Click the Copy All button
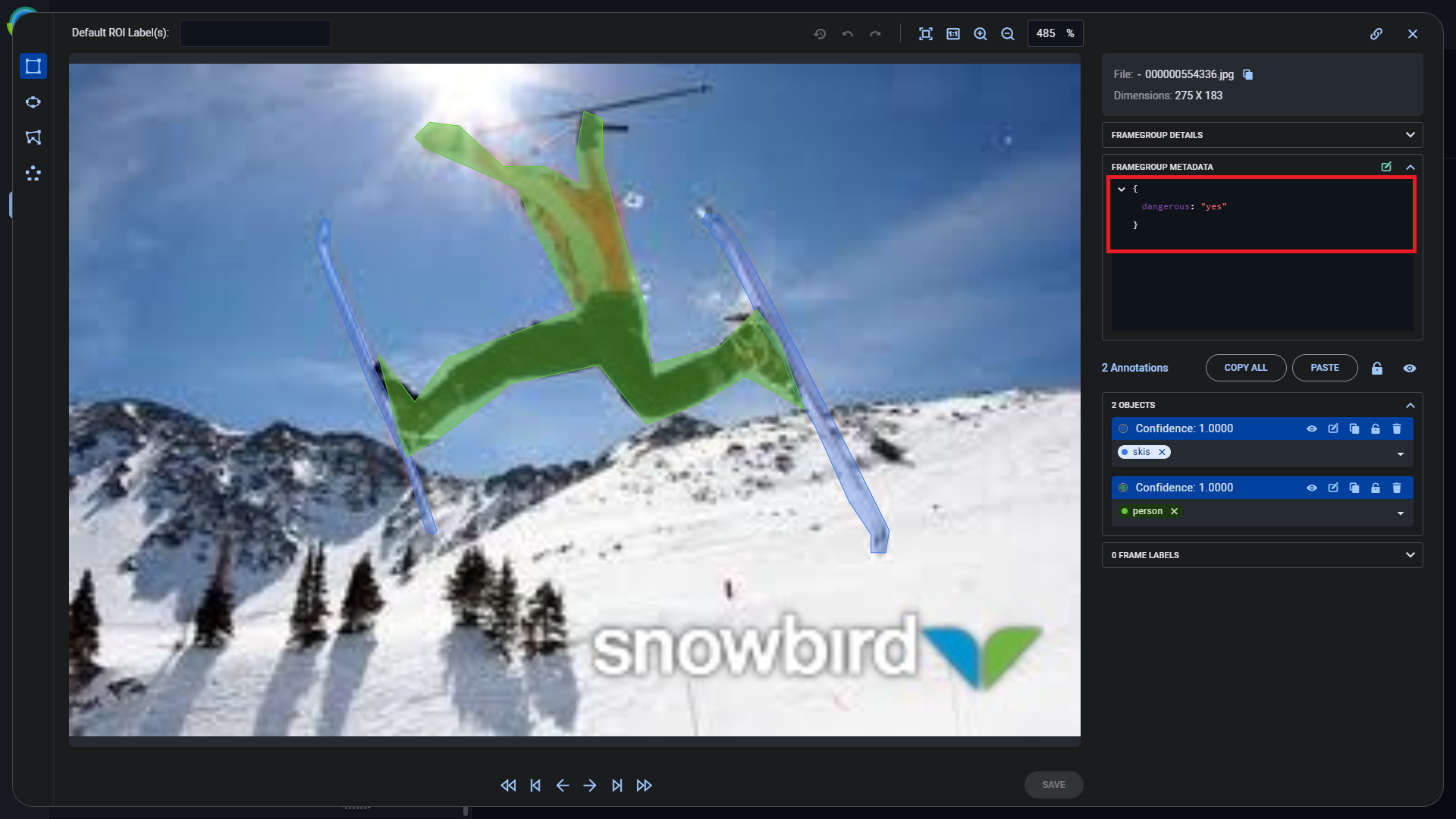The height and width of the screenshot is (819, 1456). coord(1245,368)
